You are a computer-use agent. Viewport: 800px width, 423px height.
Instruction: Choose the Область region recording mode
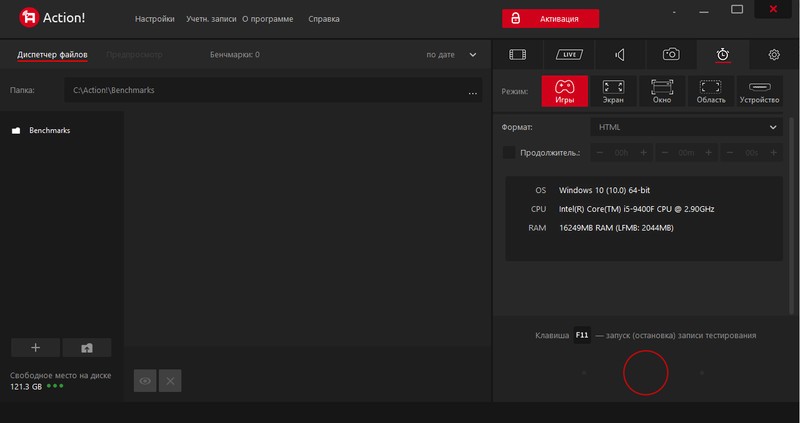709,91
